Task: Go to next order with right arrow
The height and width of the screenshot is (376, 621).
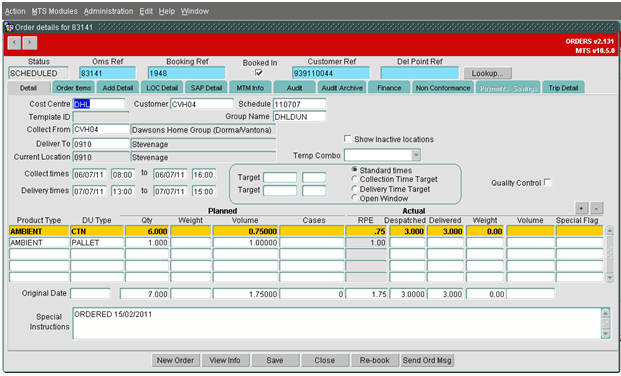Action: pos(30,43)
